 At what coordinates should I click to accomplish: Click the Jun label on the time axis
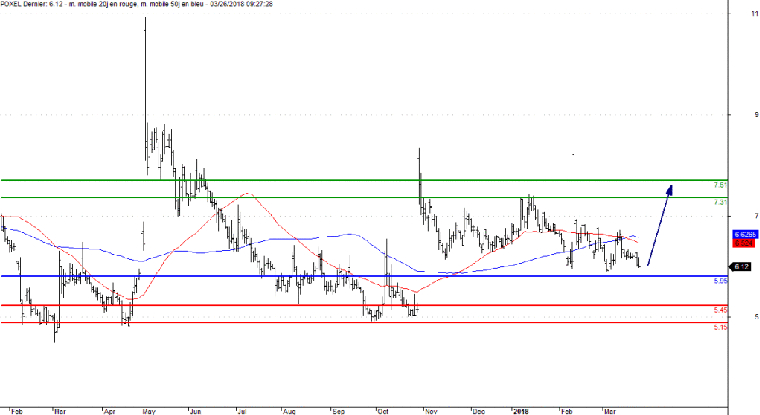click(195, 412)
